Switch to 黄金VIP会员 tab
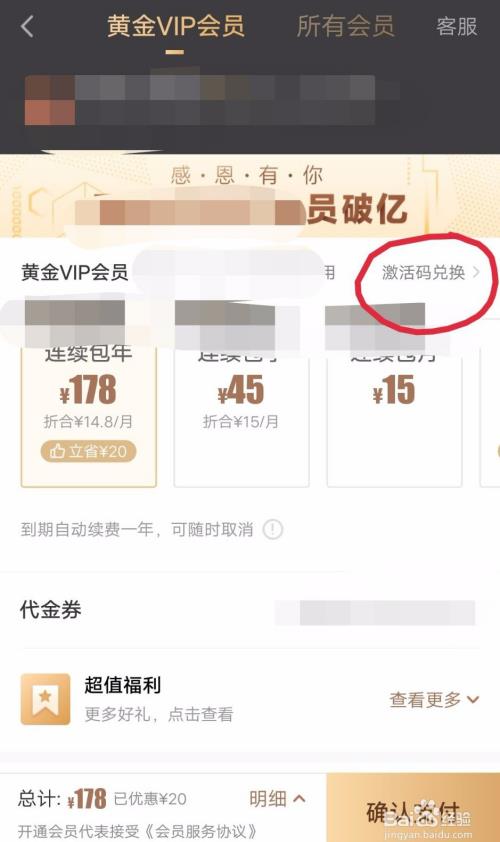 176,26
